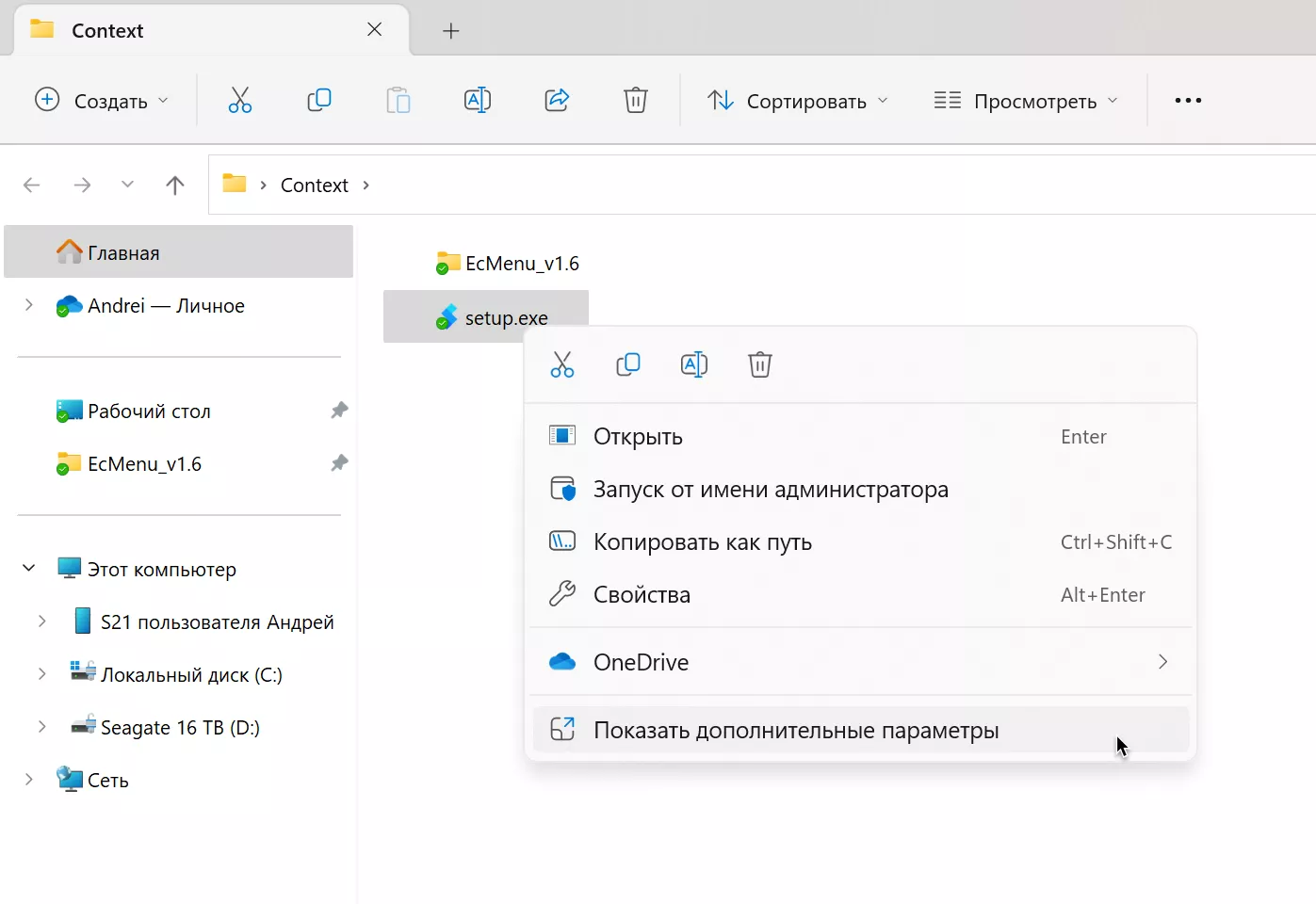
Task: Click the Share icon in the top toolbar
Action: tap(557, 100)
